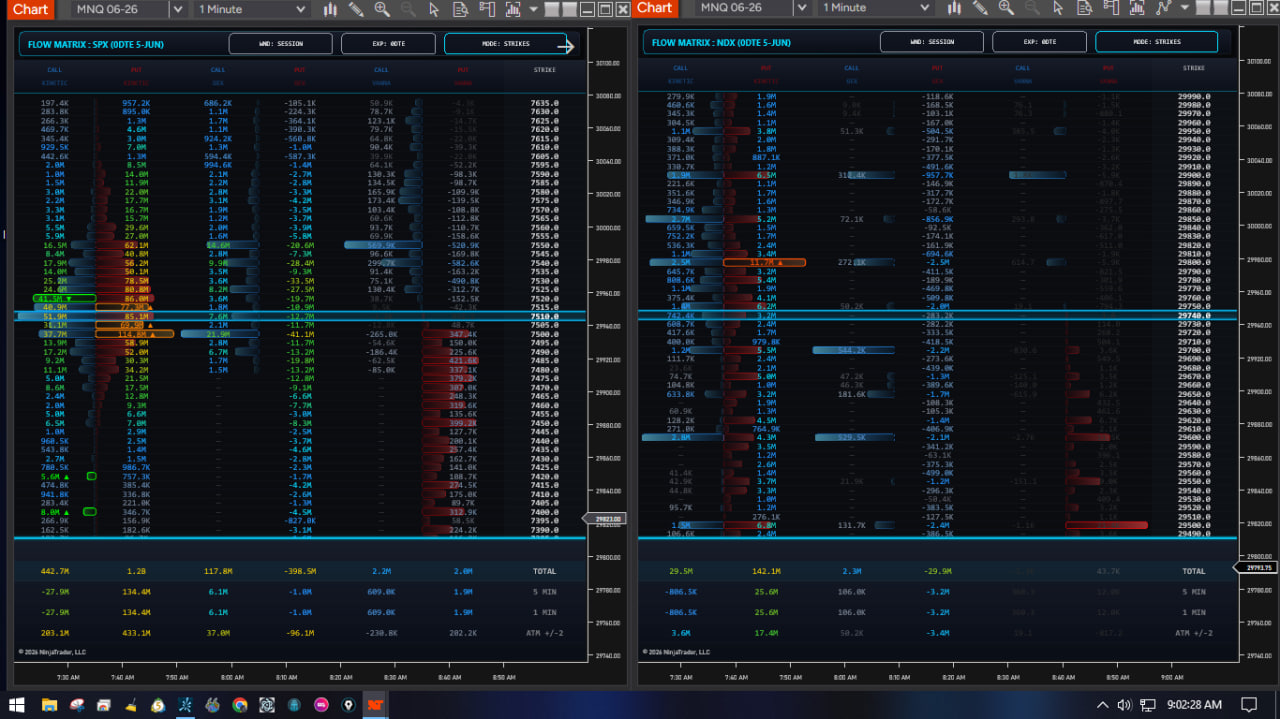Click 29793.75 price marker on right axis
Viewport: 1280px width, 719px height.
click(x=1258, y=568)
